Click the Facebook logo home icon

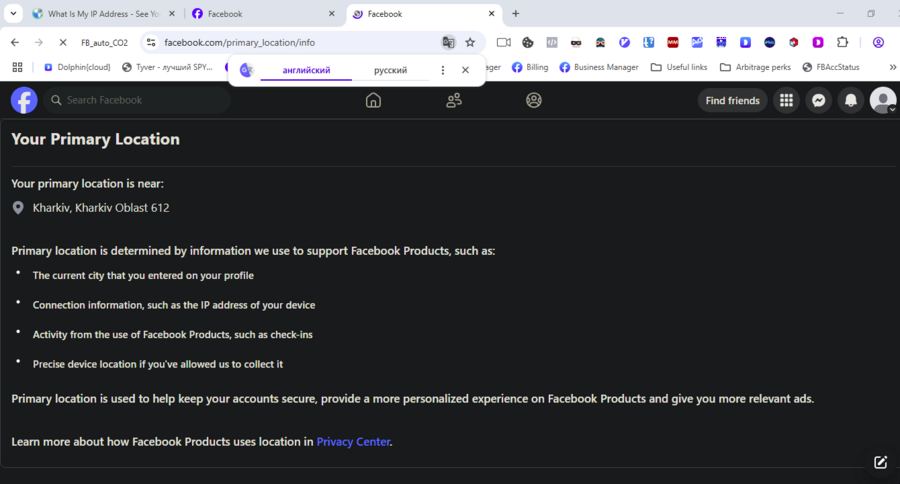(24, 100)
